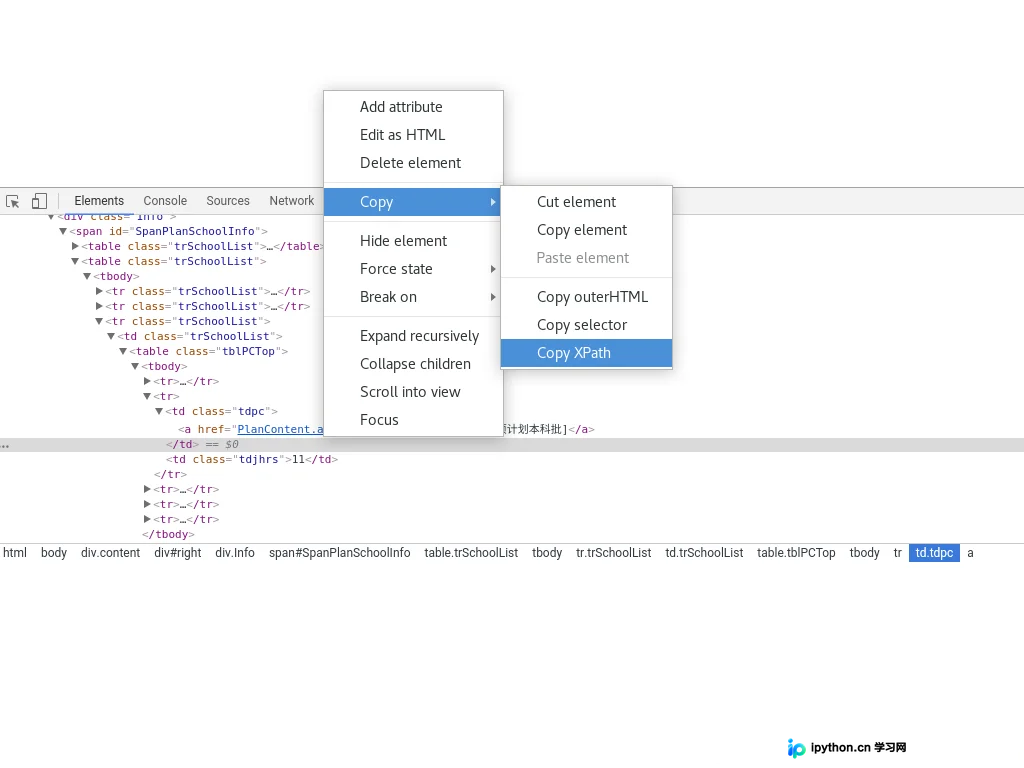Select the Elements tab
This screenshot has height=768, width=1024.
tap(99, 201)
